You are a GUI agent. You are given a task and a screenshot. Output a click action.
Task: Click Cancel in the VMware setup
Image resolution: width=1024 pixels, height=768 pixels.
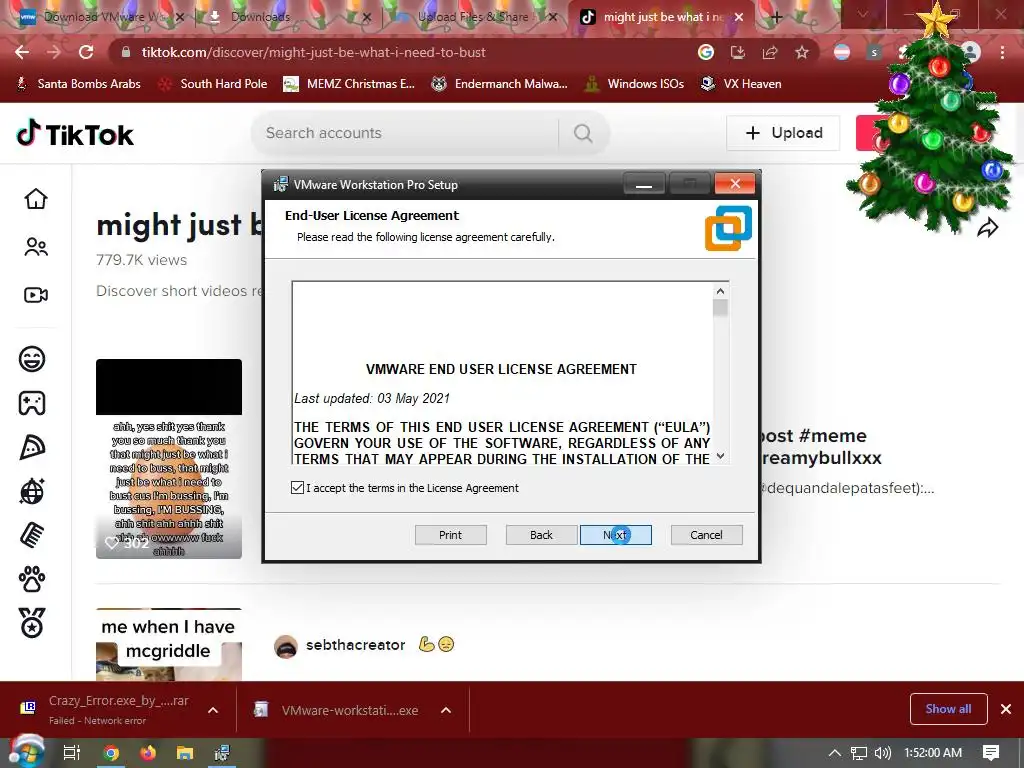coord(707,535)
